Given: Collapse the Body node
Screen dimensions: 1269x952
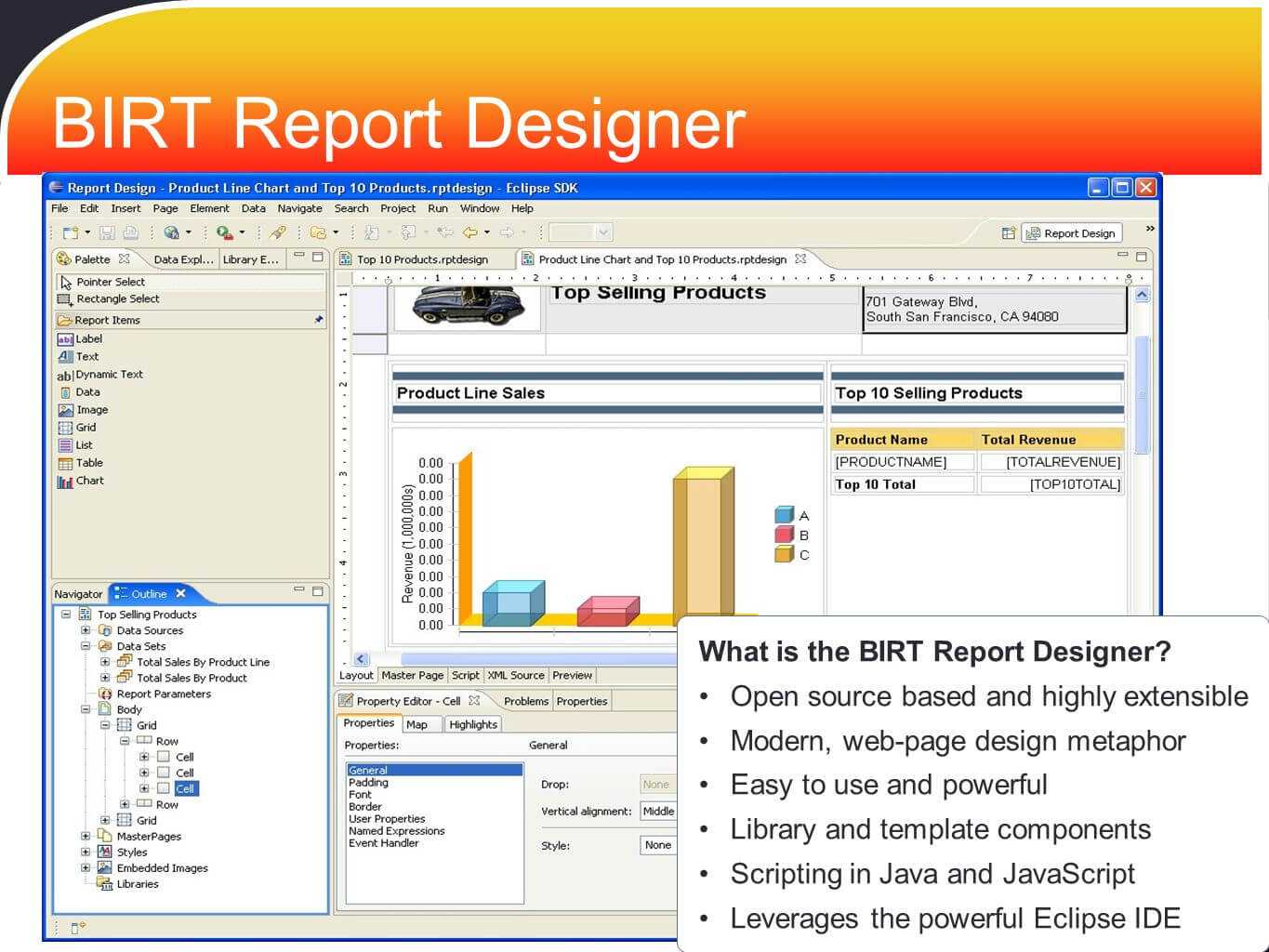Looking at the screenshot, I should [x=86, y=709].
